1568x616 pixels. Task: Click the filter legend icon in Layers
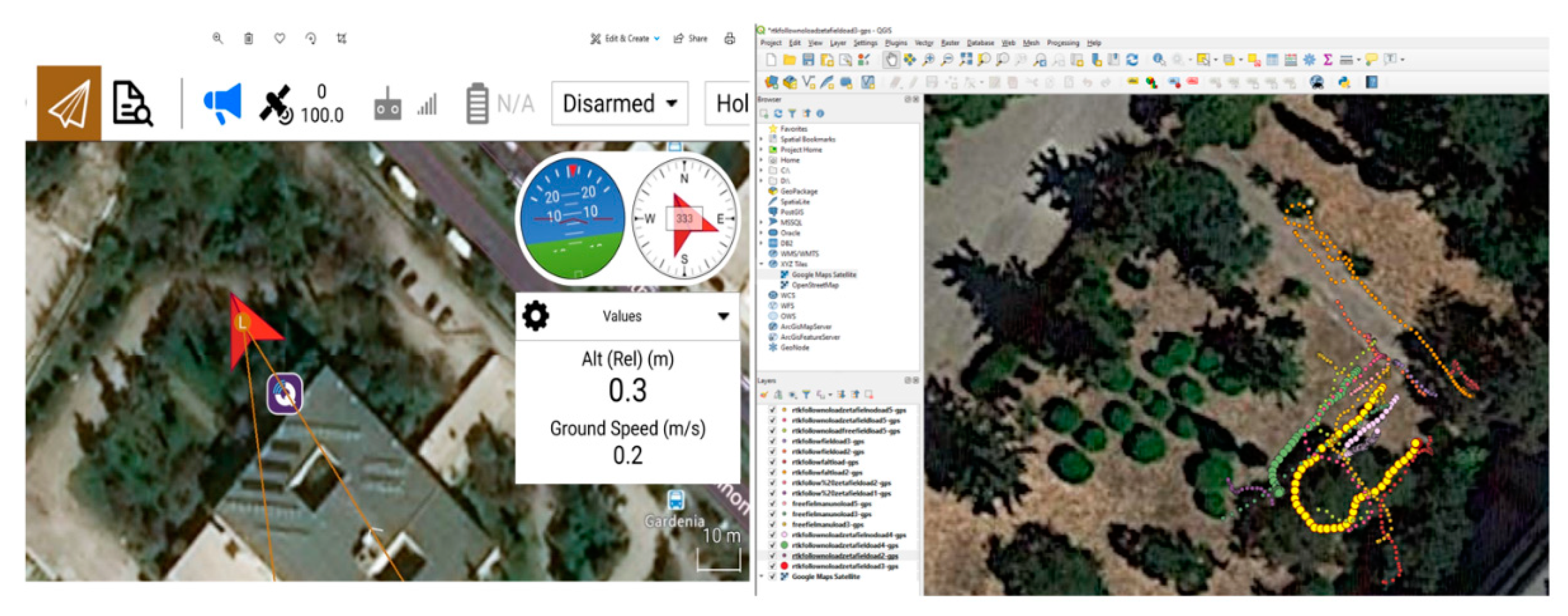(x=806, y=395)
